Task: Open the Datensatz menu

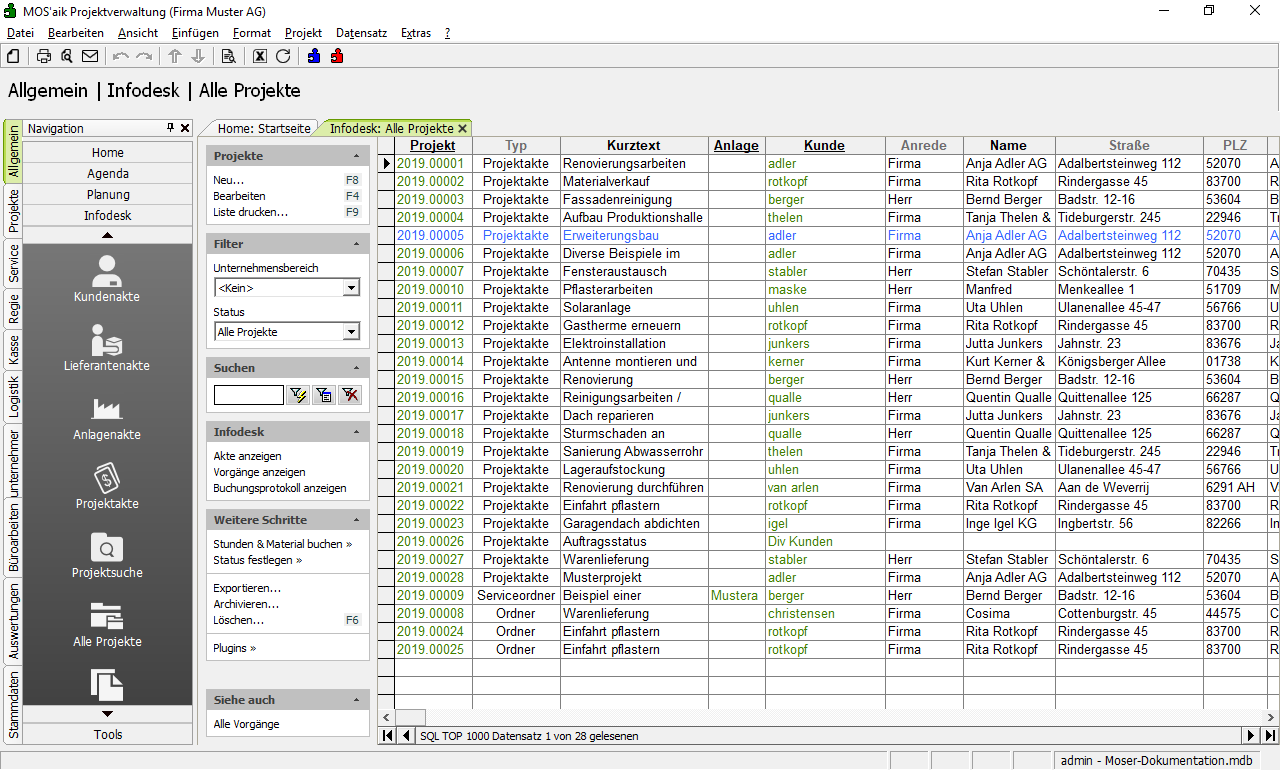Action: (361, 33)
